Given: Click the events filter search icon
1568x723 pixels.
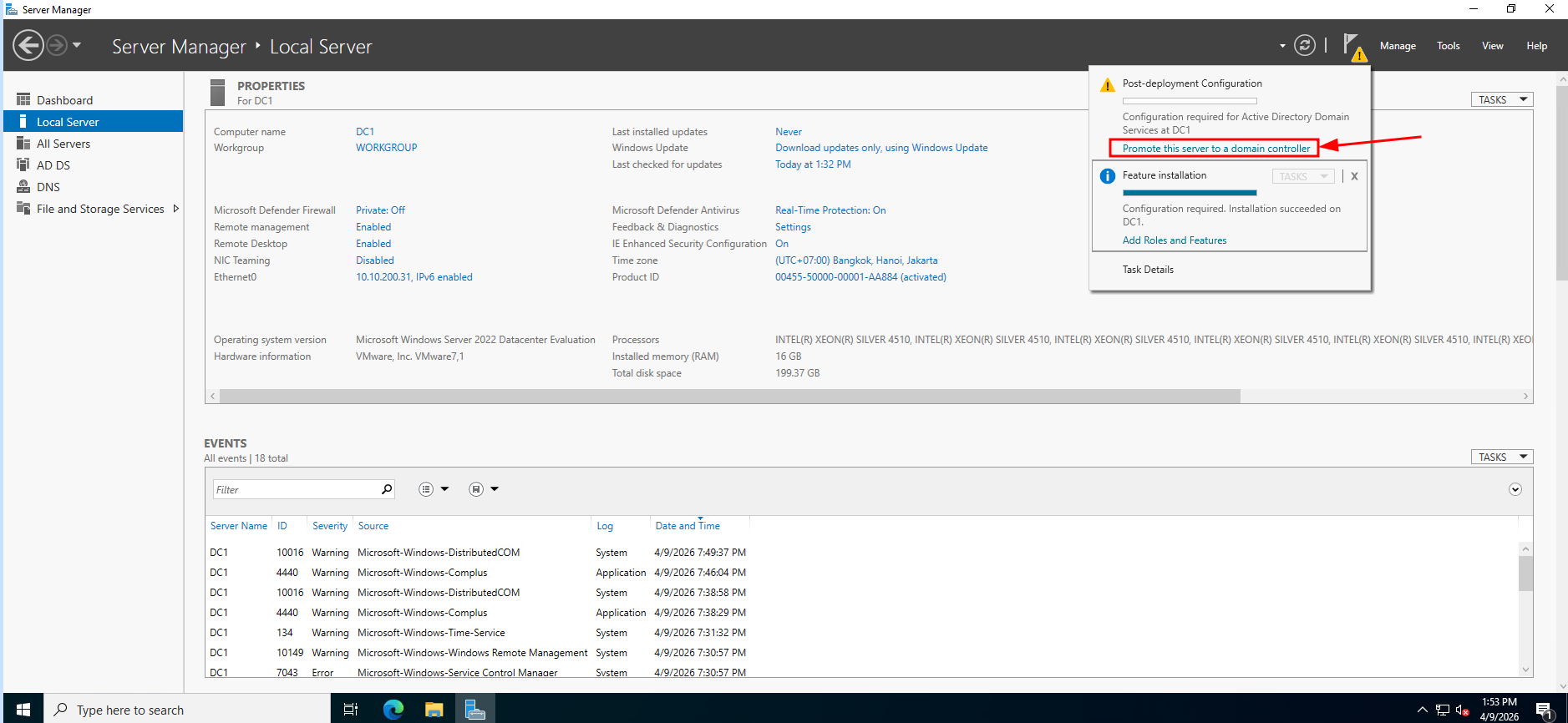Looking at the screenshot, I should [x=387, y=489].
